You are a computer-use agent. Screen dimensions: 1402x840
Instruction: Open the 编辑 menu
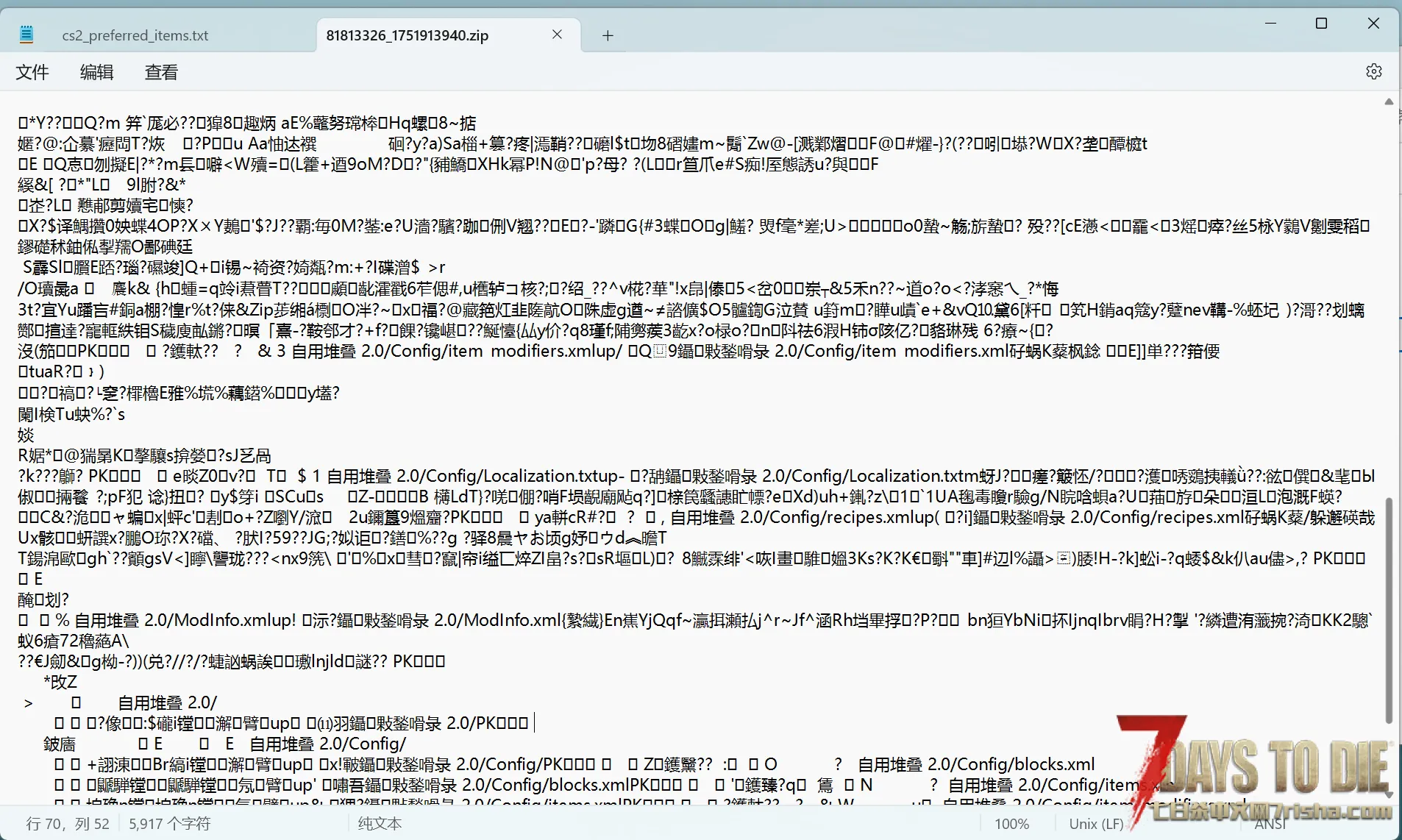(x=96, y=72)
